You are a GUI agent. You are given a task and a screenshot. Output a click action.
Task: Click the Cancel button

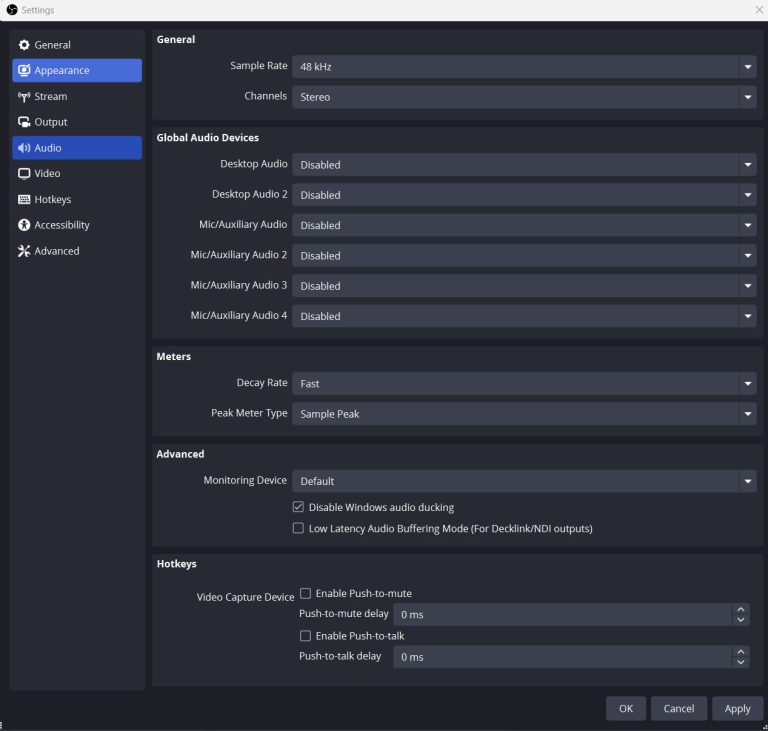(679, 708)
